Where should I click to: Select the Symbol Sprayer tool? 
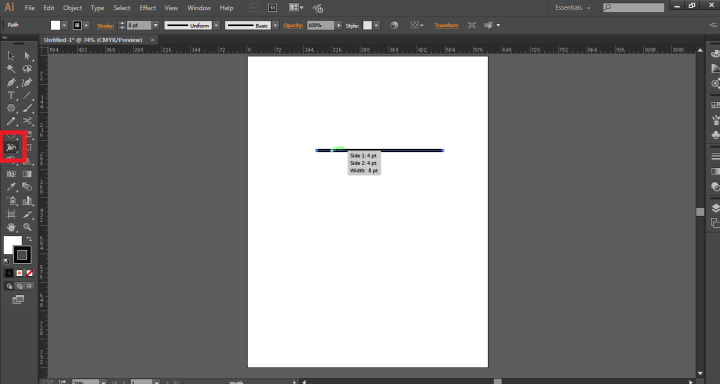coord(11,201)
